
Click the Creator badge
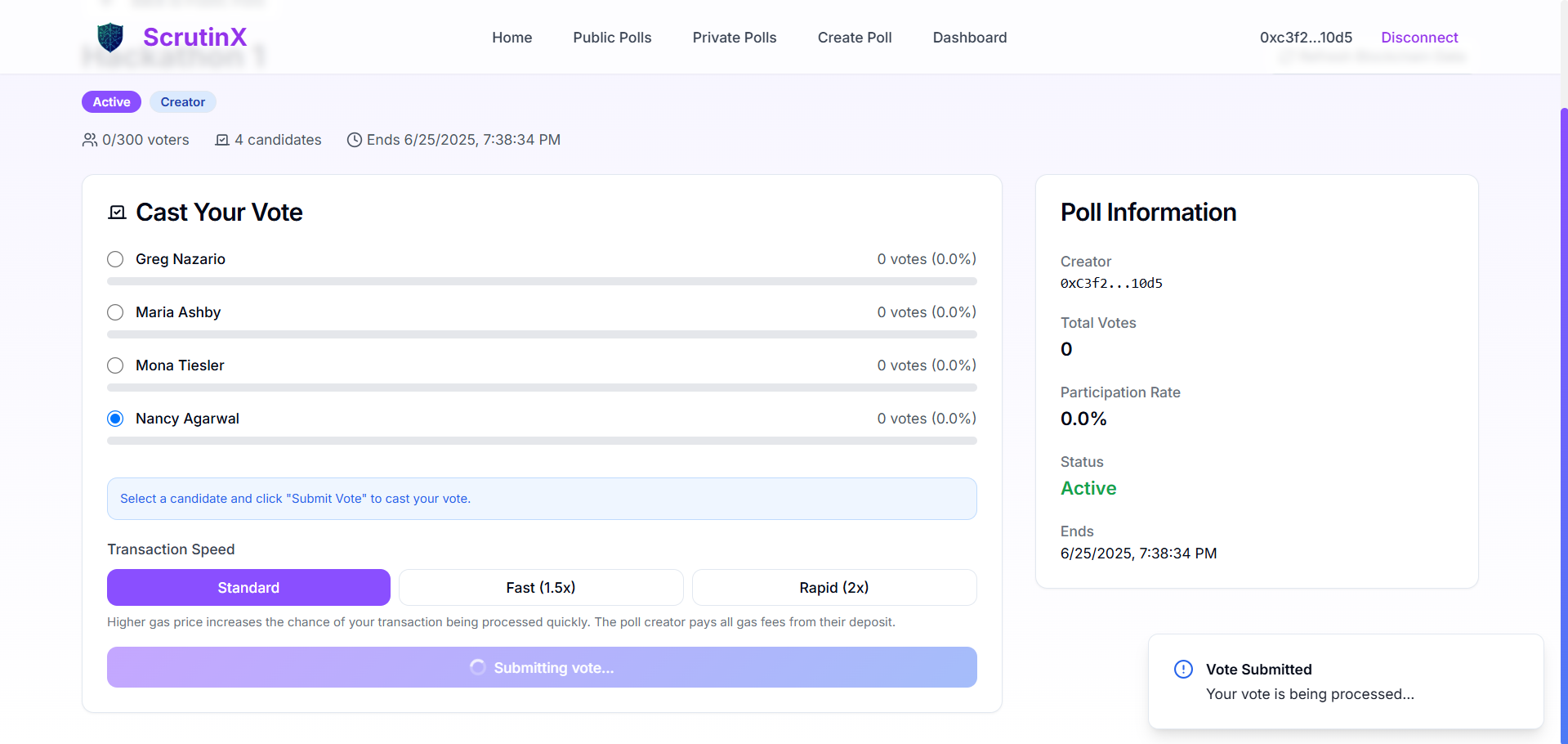click(x=182, y=102)
